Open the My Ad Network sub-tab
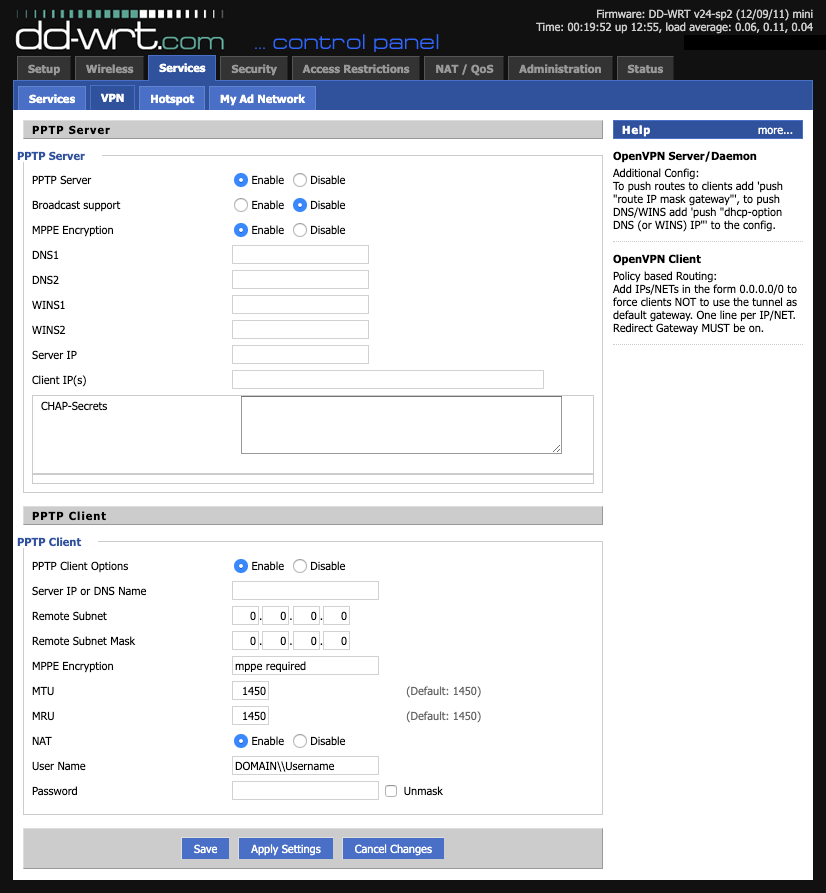Screen dimensions: 826x893 263,99
